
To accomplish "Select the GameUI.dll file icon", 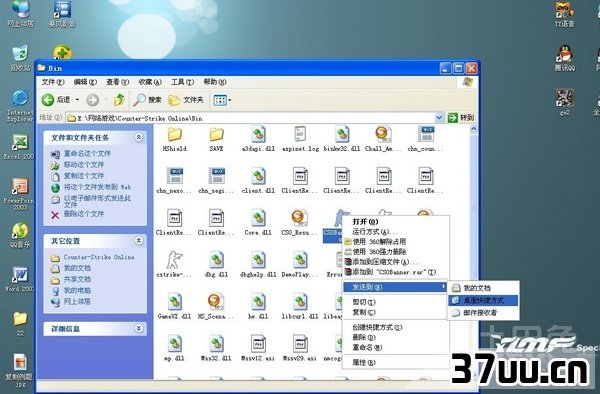I will click(x=174, y=302).
